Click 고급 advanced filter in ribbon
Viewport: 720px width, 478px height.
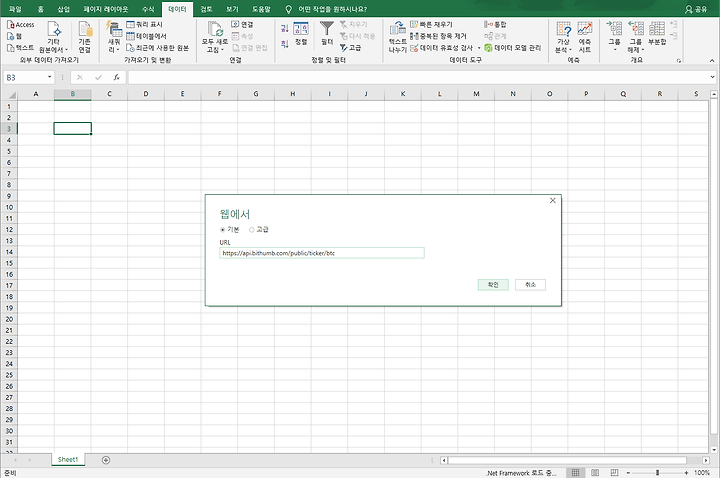[350, 48]
